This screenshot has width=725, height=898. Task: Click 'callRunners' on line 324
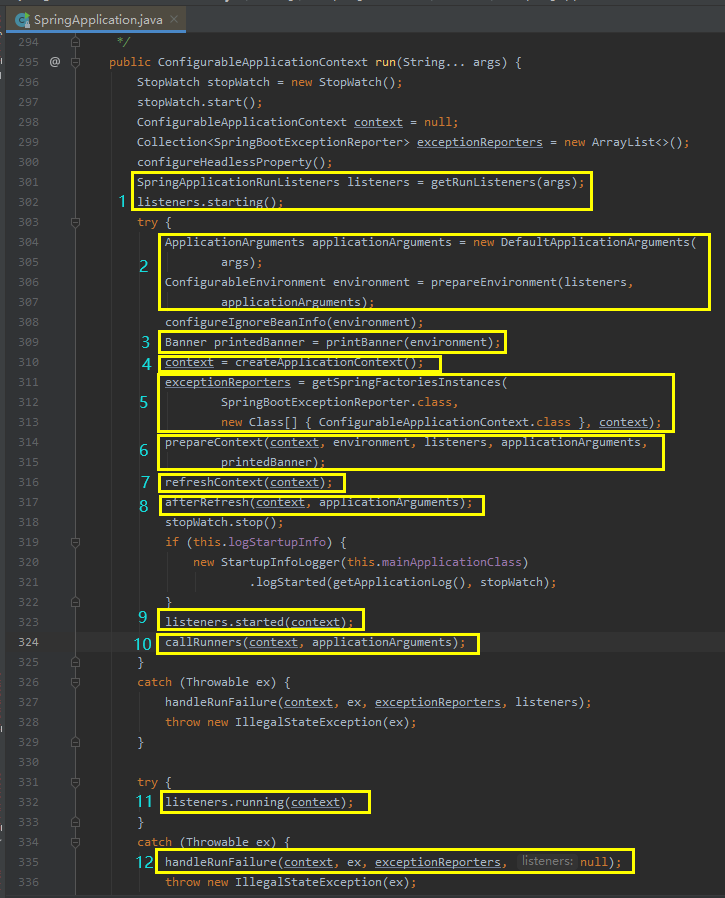coord(203,642)
